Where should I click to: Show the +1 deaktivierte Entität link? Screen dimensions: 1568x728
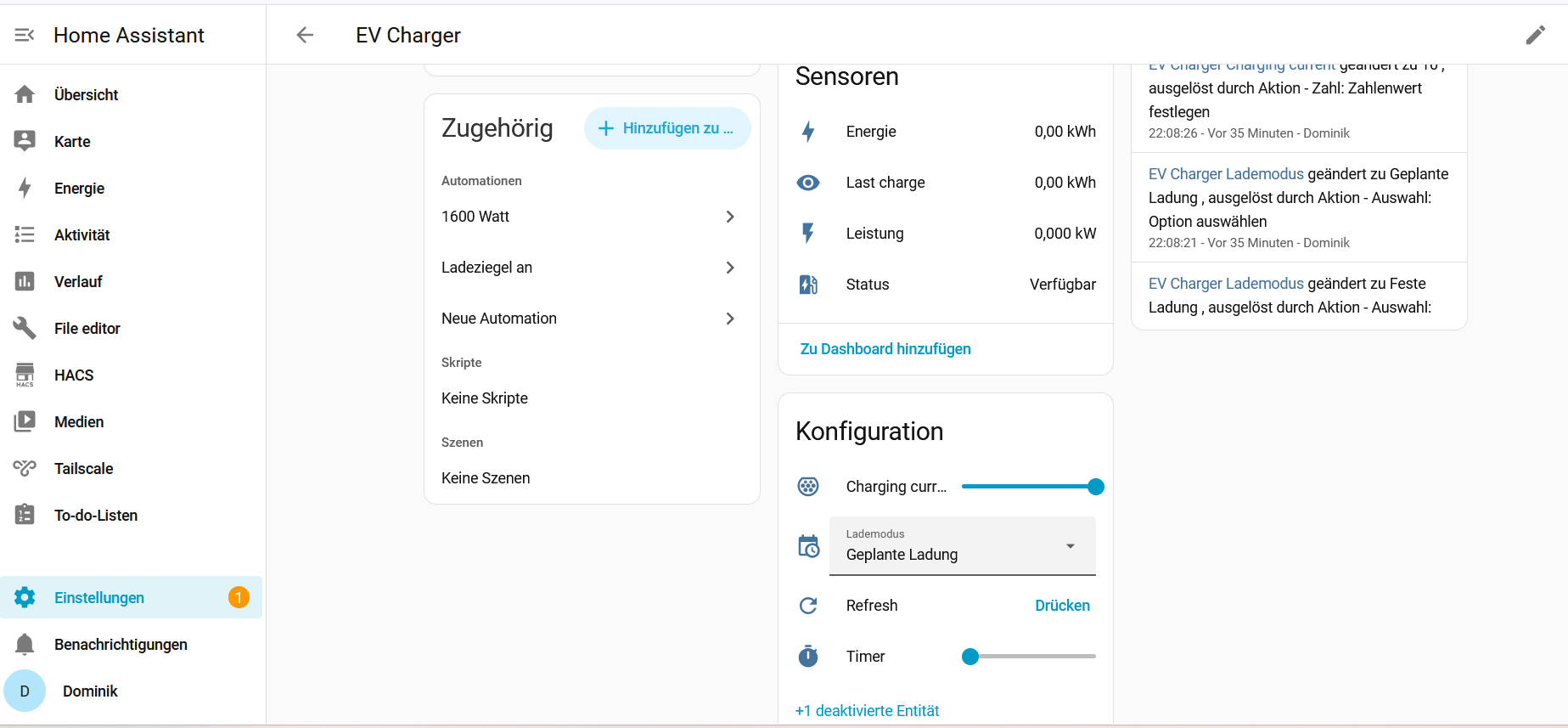click(868, 711)
